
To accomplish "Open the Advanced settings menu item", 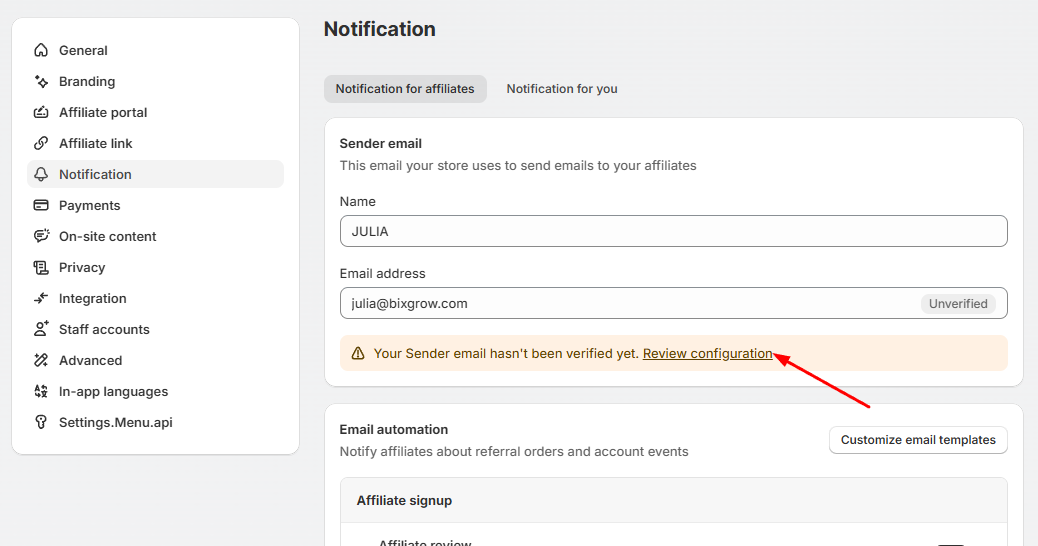I will point(90,360).
